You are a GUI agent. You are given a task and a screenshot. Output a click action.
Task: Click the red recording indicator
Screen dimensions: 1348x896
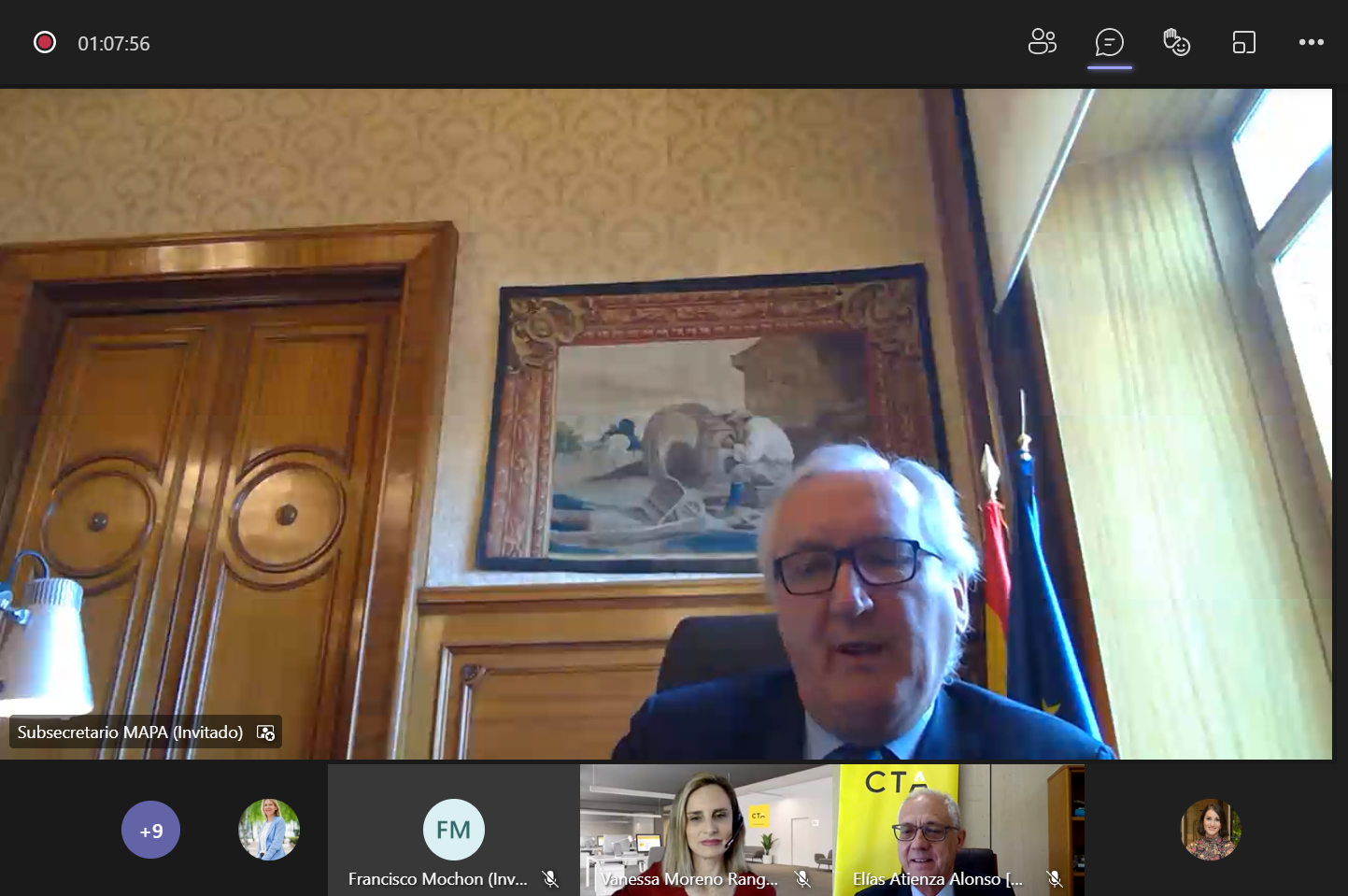(45, 43)
